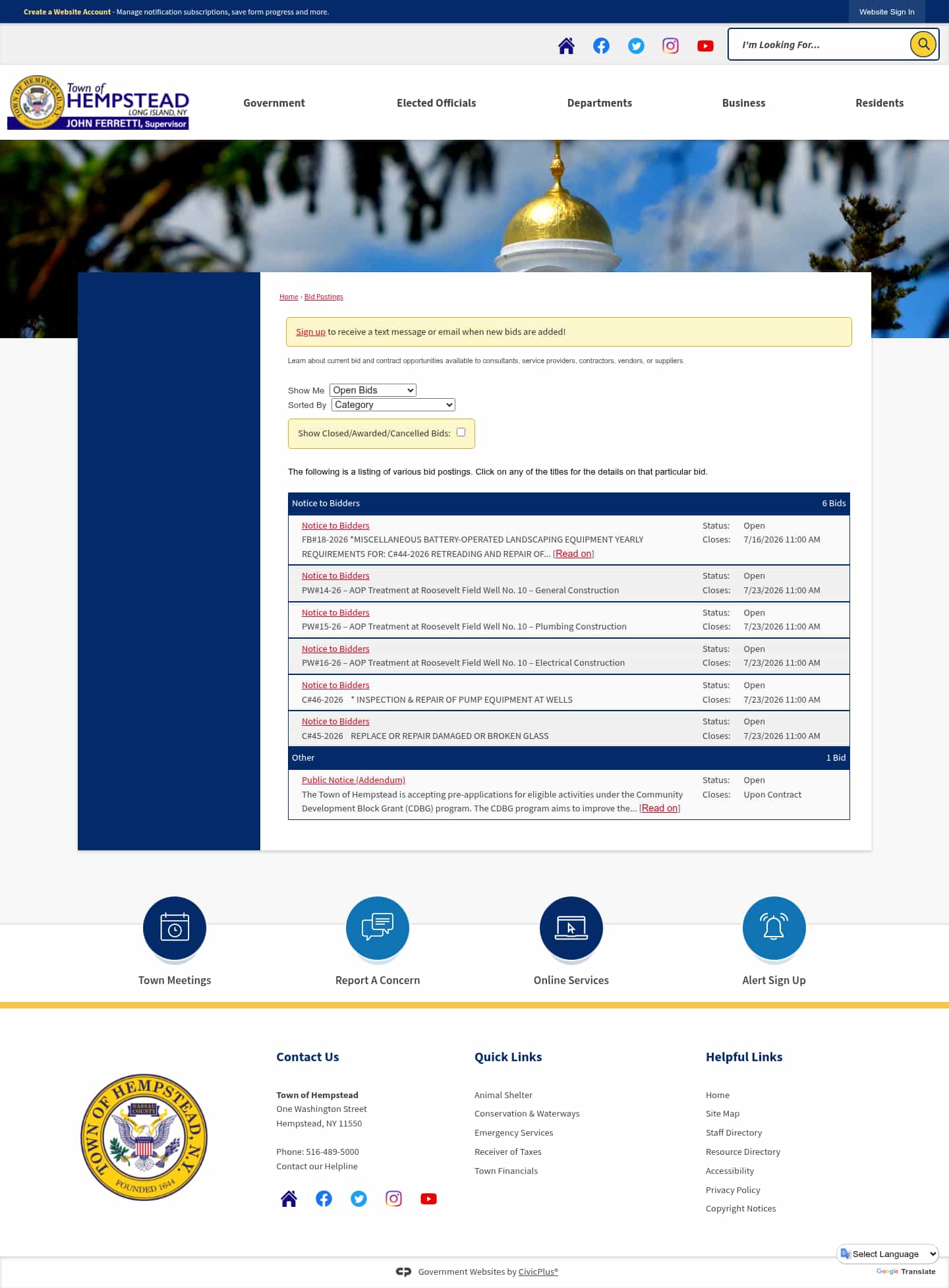The height and width of the screenshot is (1288, 949).
Task: Click Read on link for CDBG notice
Action: (x=660, y=808)
